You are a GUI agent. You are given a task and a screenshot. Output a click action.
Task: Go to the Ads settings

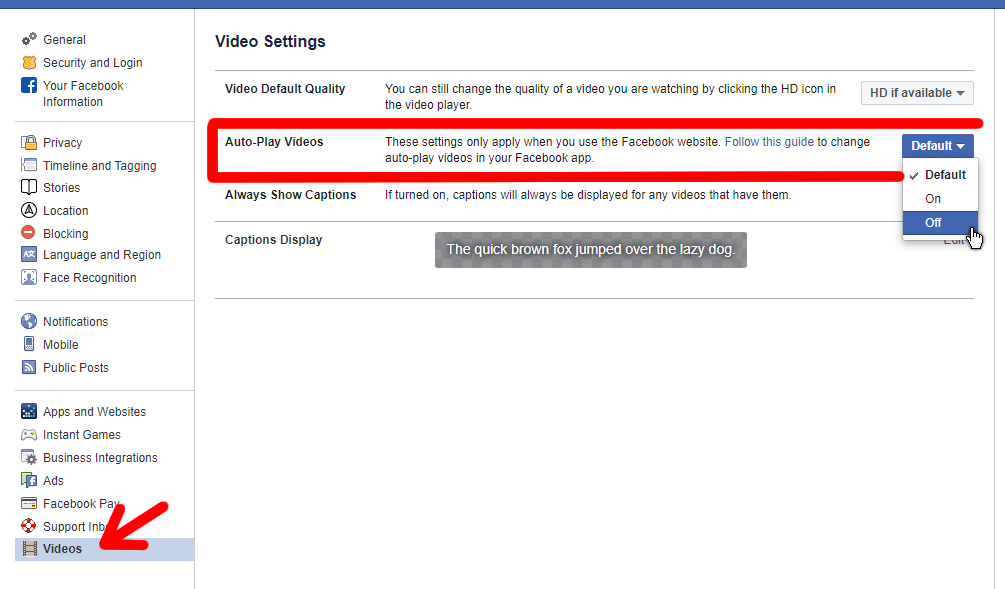(53, 481)
